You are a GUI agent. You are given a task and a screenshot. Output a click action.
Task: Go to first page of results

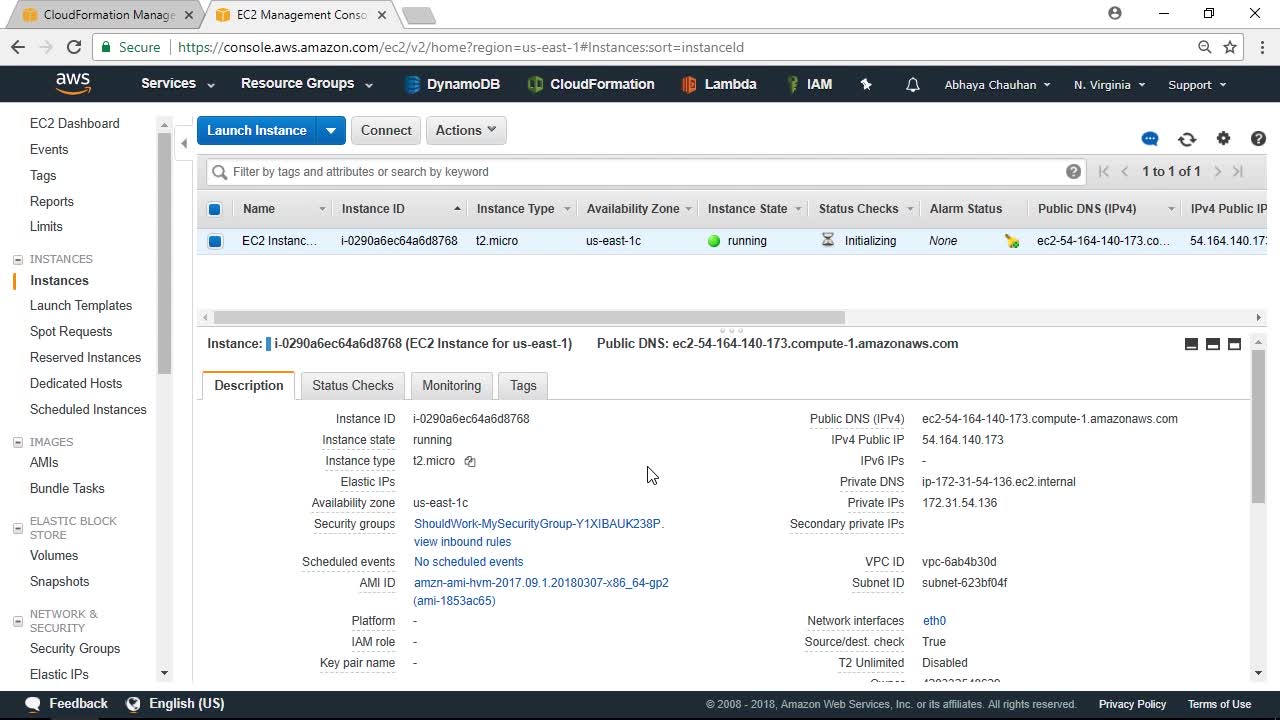tap(1103, 172)
